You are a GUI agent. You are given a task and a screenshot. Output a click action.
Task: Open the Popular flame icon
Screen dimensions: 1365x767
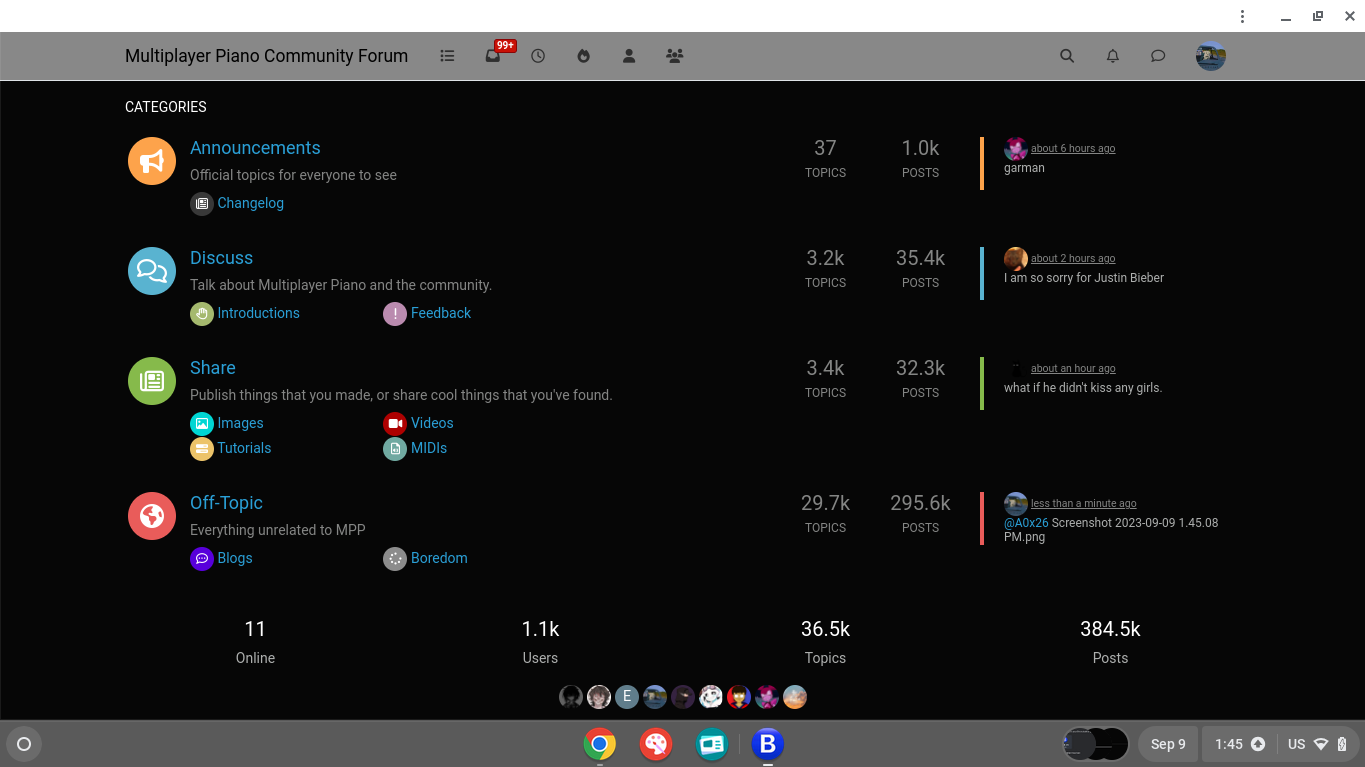coord(584,56)
